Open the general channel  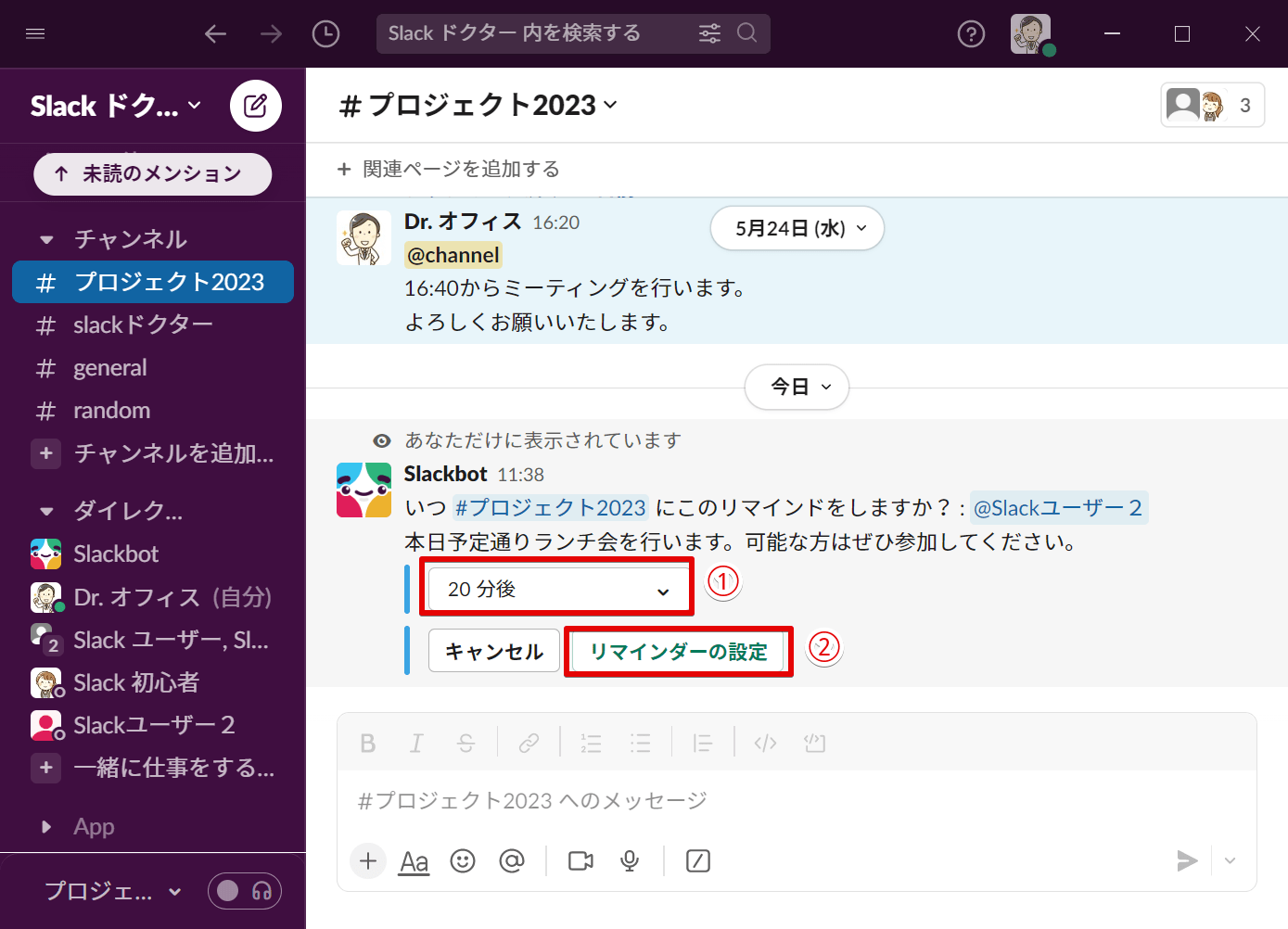[153, 368]
